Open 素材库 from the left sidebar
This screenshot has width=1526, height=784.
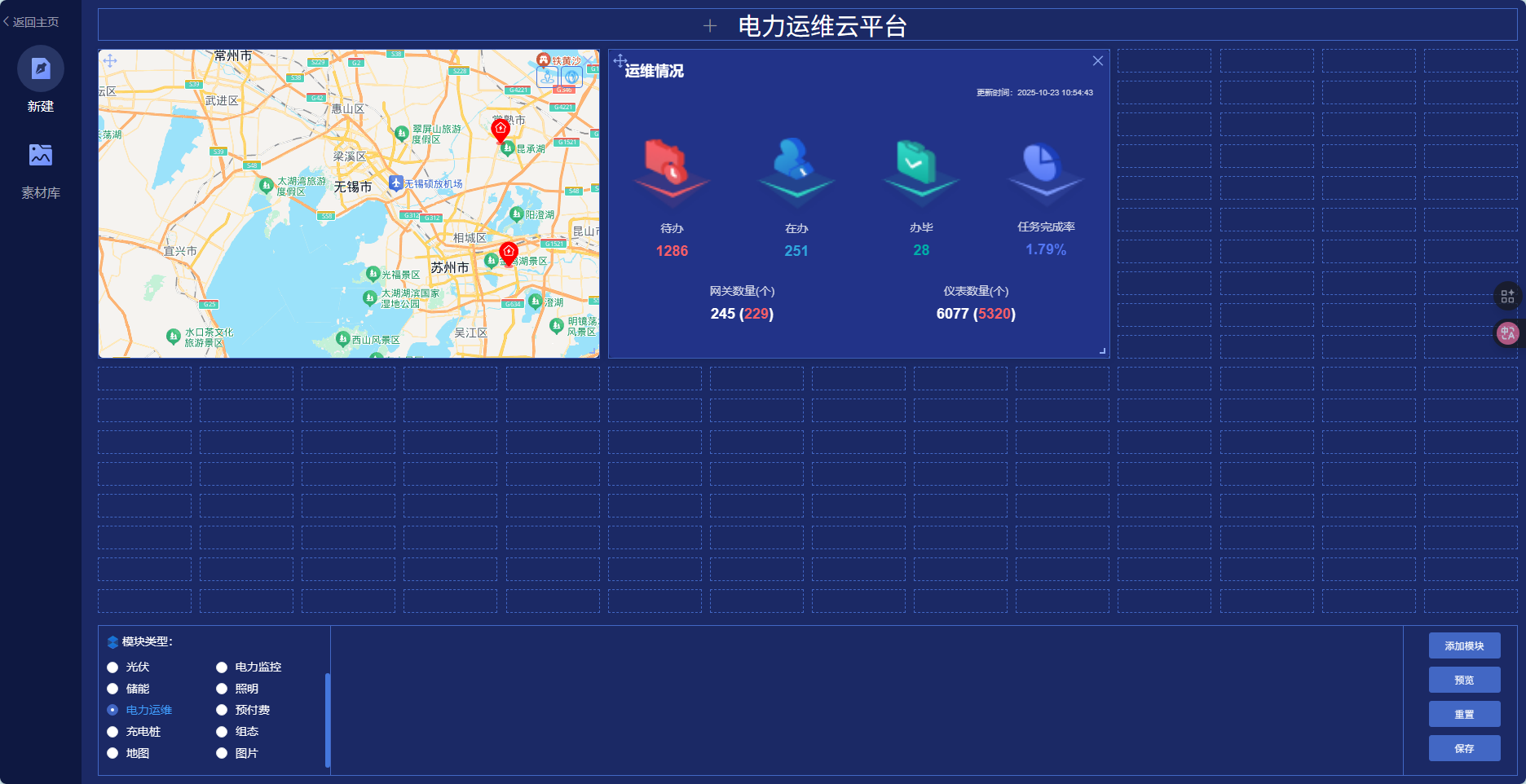click(x=40, y=154)
